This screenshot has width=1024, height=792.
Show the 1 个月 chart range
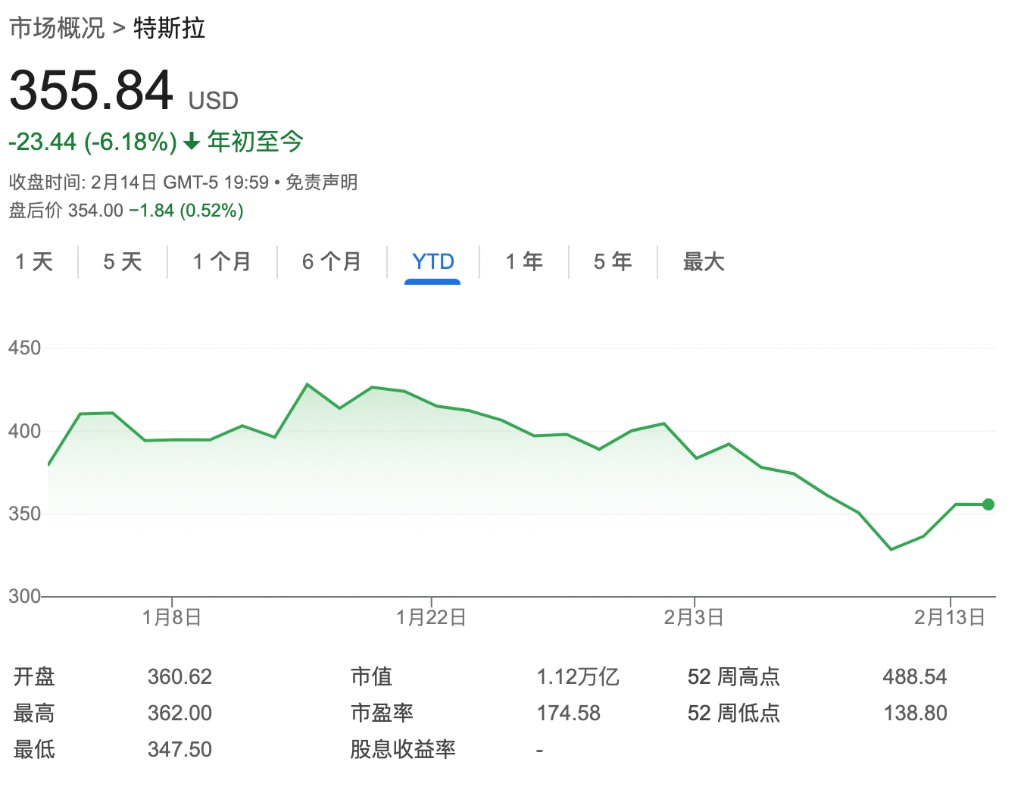[x=222, y=262]
